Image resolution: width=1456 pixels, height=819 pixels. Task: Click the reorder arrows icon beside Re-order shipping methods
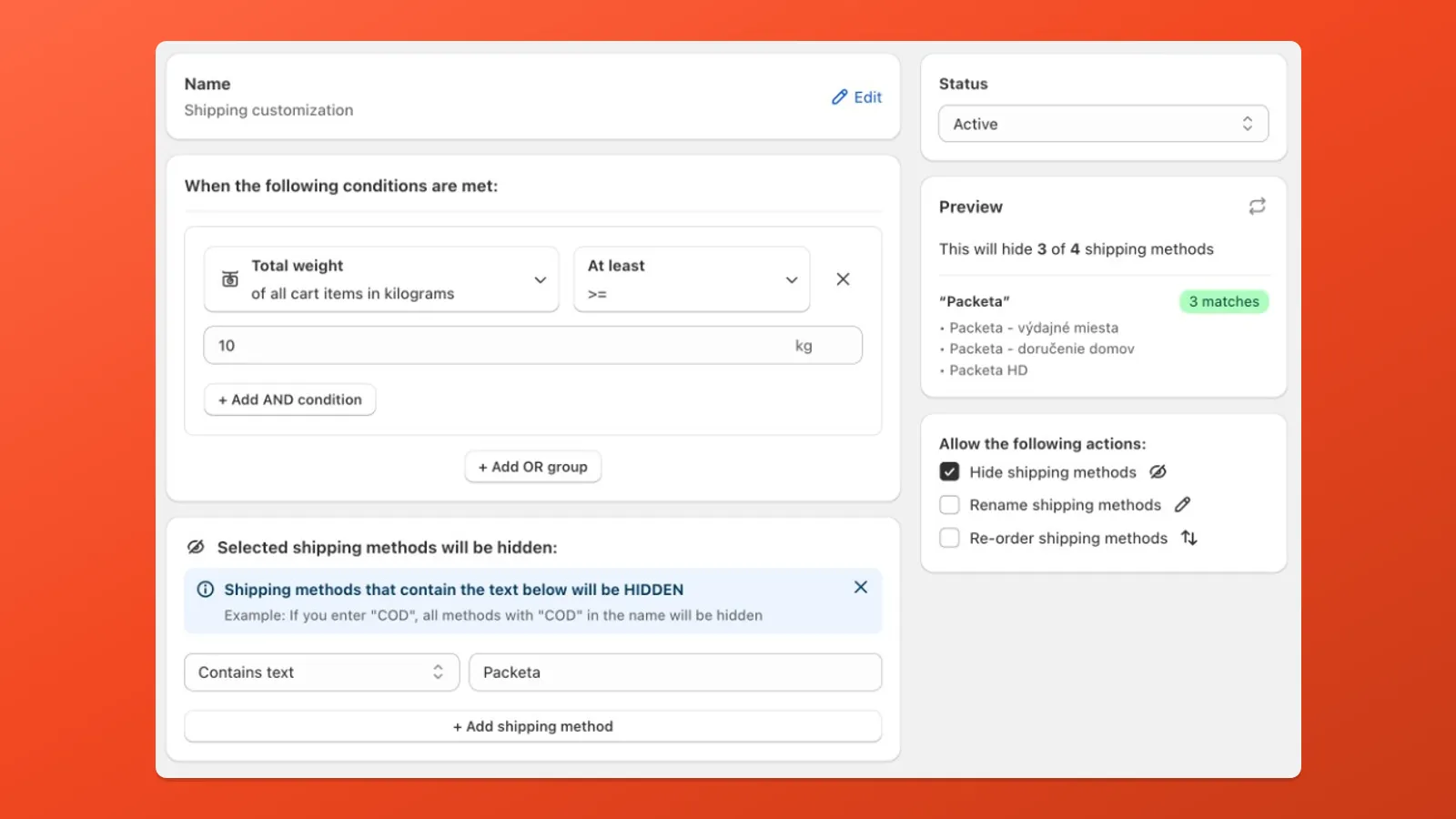pos(1188,538)
